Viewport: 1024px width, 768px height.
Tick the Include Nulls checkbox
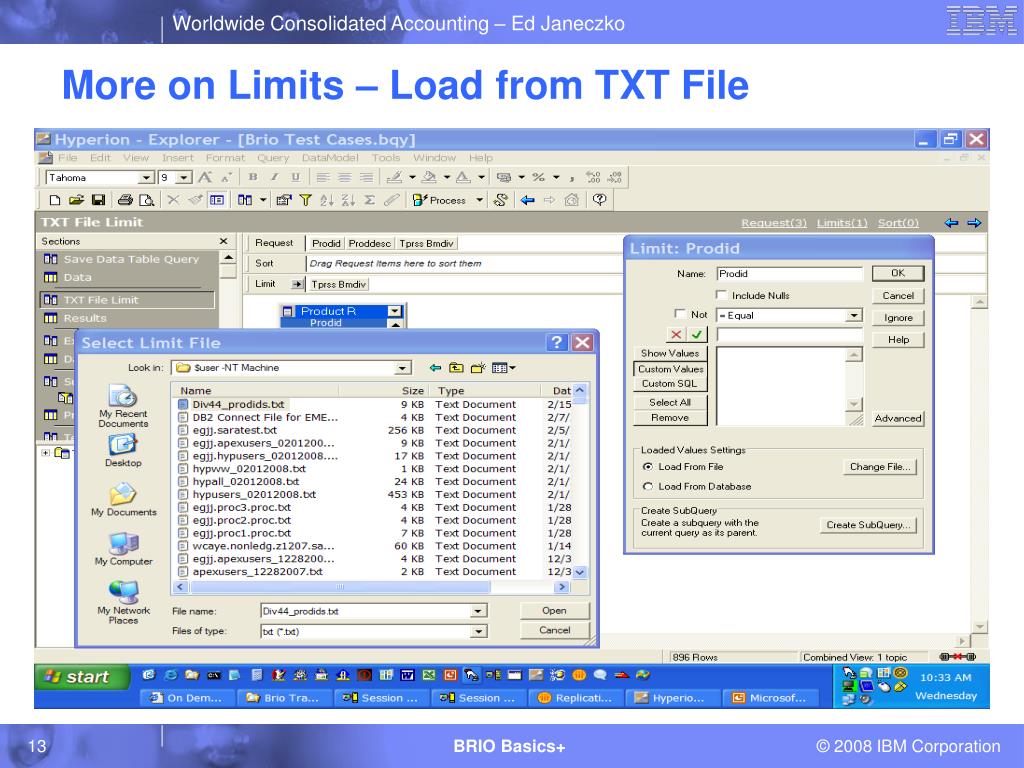pyautogui.click(x=722, y=295)
